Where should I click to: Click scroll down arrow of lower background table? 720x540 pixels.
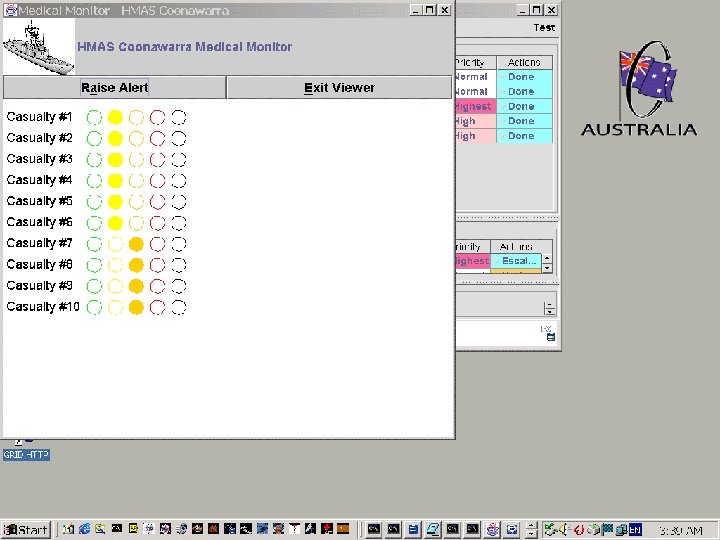(547, 268)
